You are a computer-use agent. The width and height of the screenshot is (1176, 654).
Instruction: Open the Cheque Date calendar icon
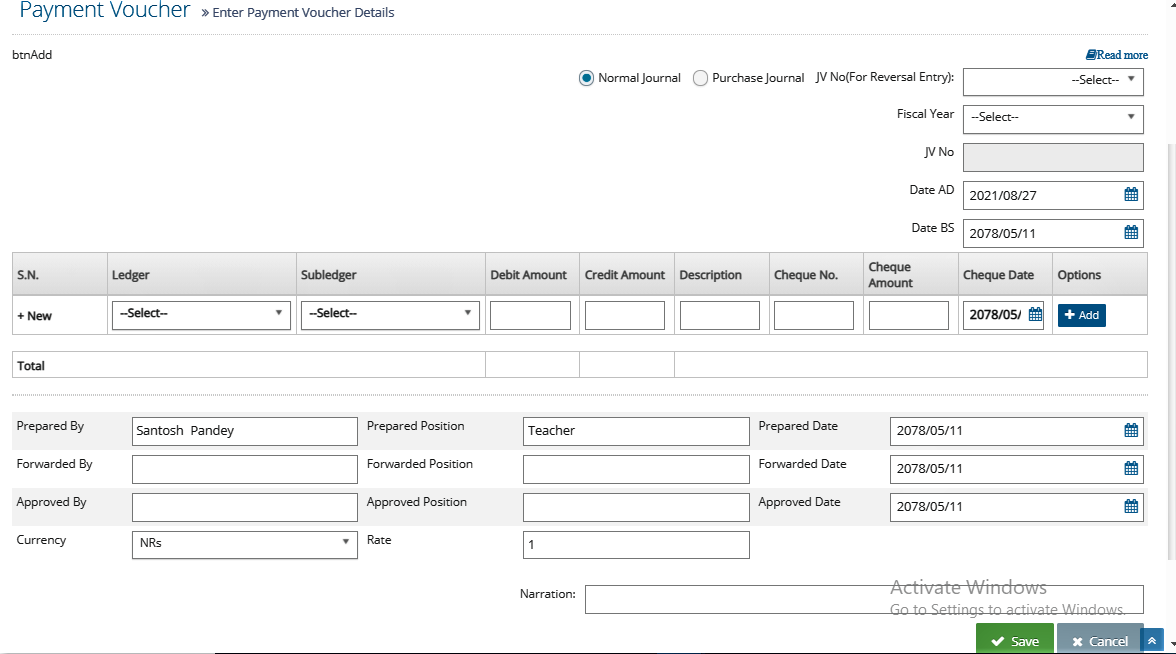coord(1035,314)
